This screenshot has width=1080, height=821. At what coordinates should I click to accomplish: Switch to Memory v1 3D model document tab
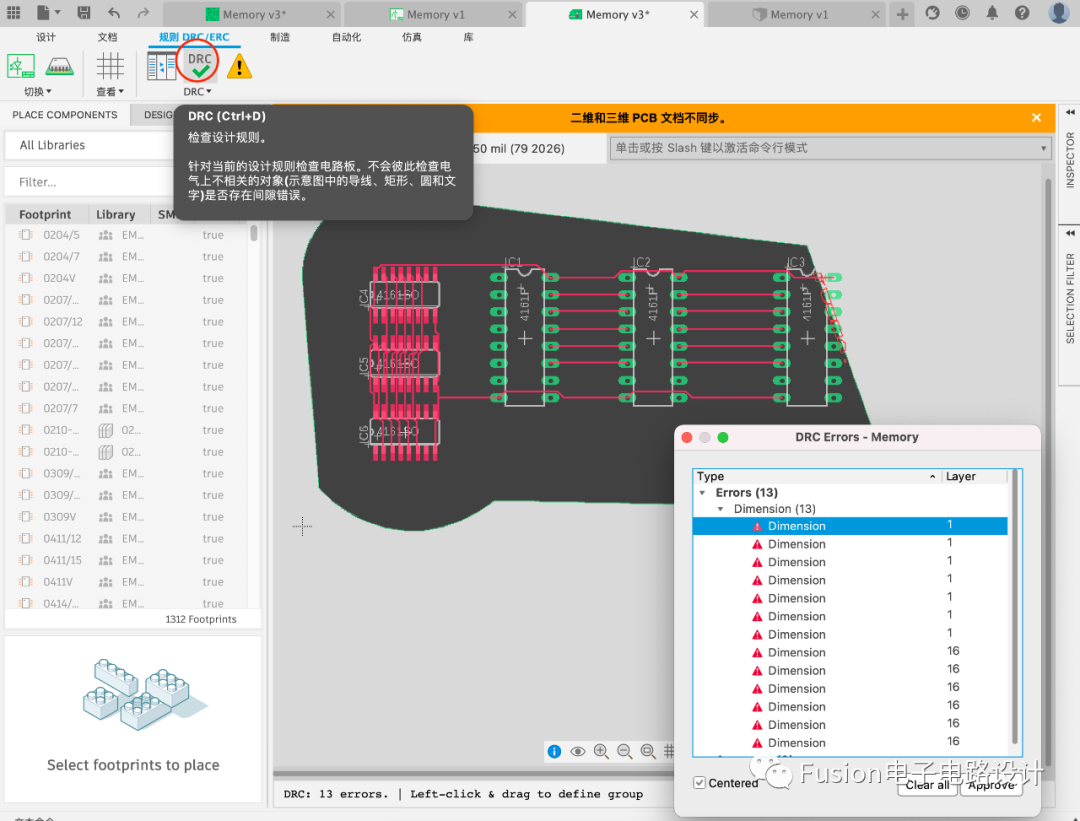(x=798, y=14)
